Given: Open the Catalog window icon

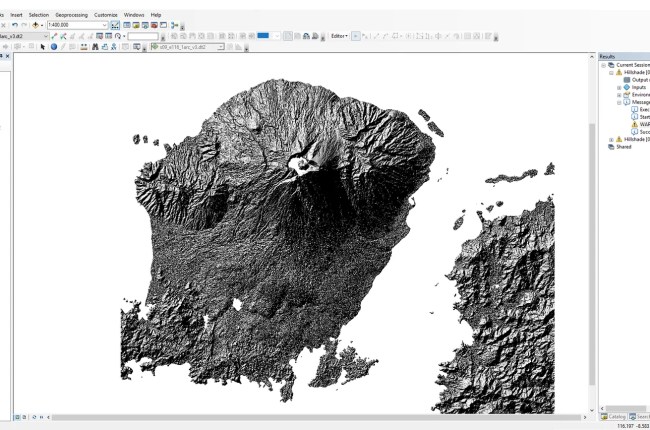Looking at the screenshot, I should (136, 25).
